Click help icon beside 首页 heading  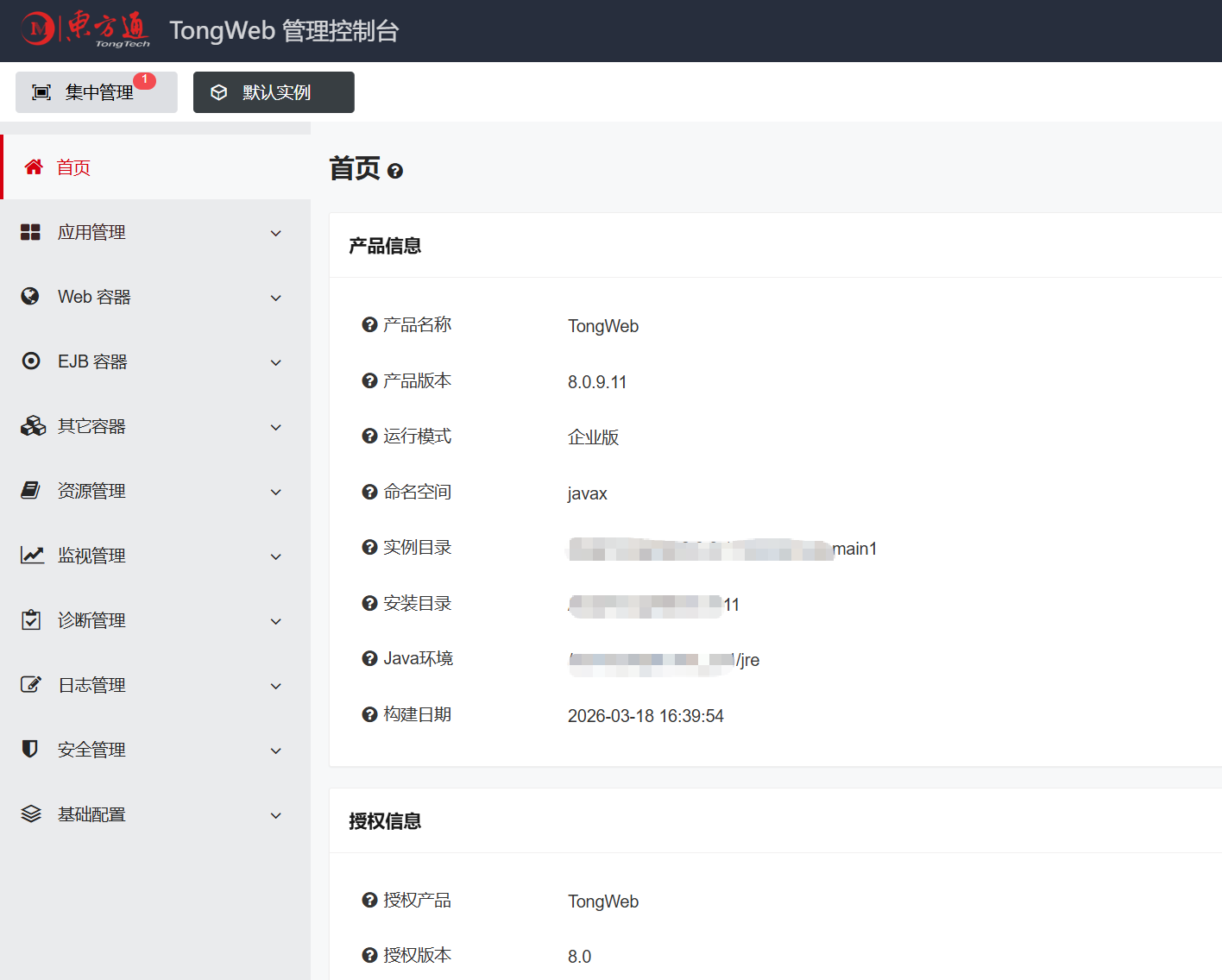click(395, 171)
